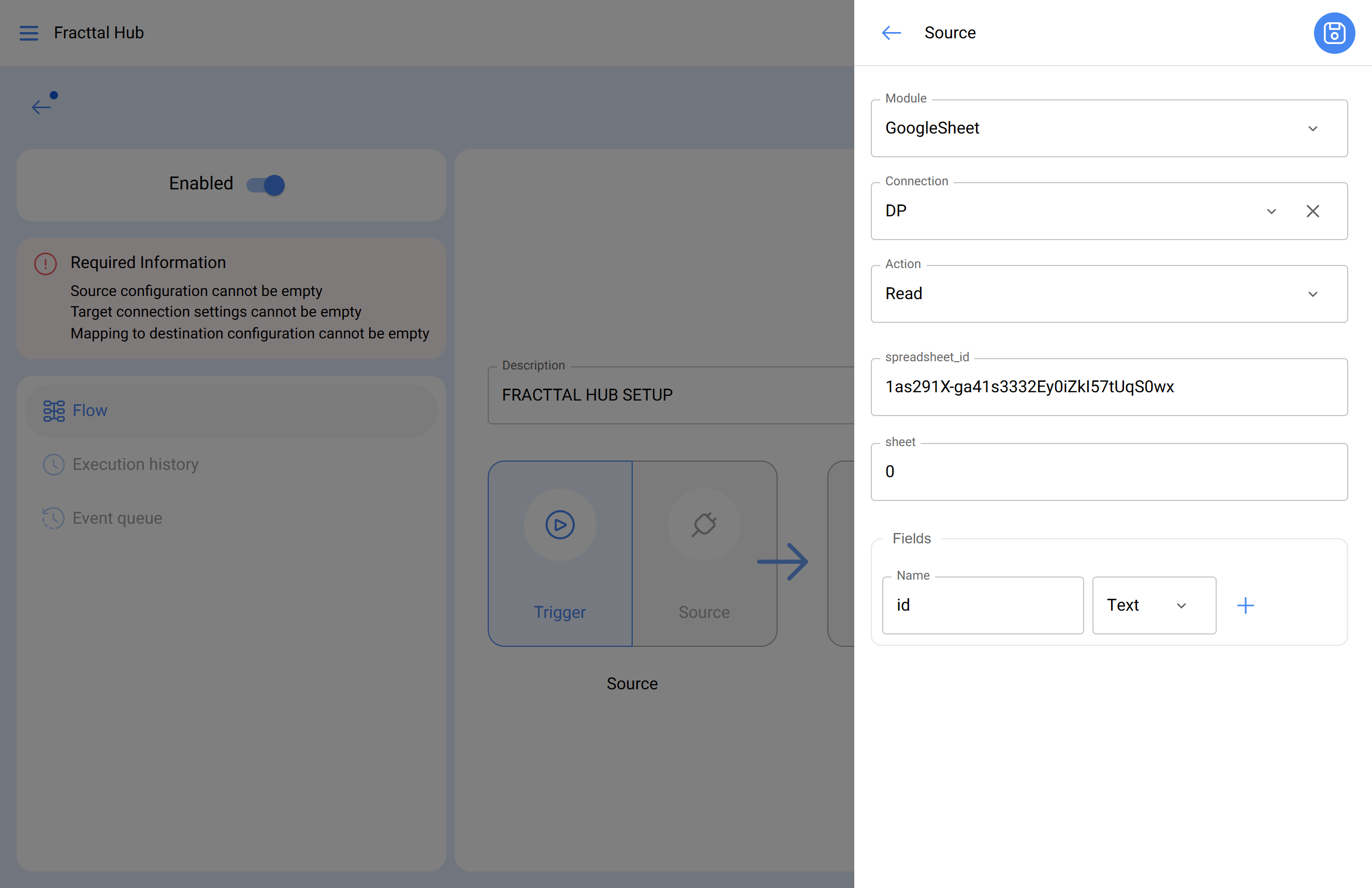Open the Connection dropdown chevron
Image resolution: width=1372 pixels, height=888 pixels.
[1271, 211]
